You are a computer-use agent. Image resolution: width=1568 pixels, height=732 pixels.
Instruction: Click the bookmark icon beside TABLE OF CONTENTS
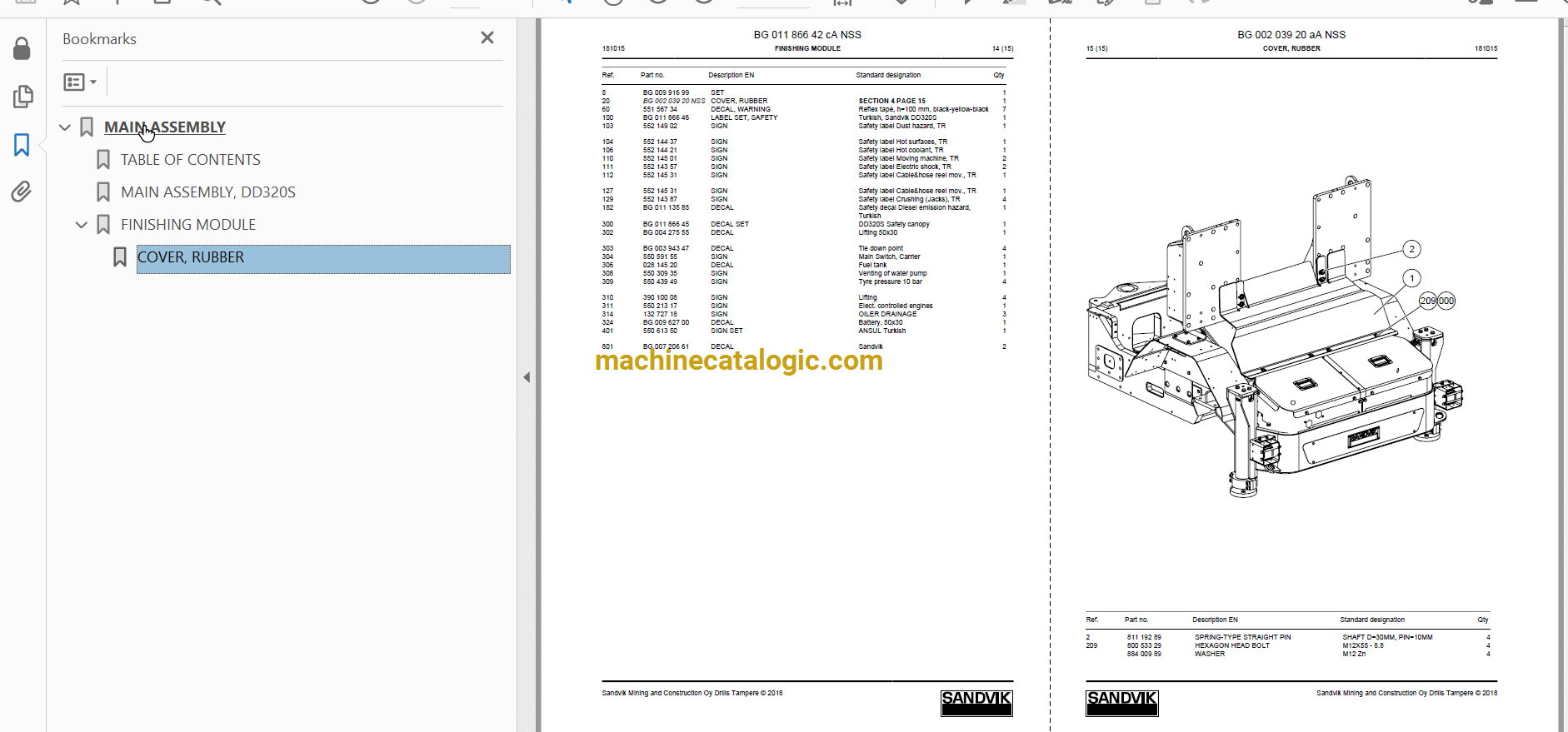point(103,160)
